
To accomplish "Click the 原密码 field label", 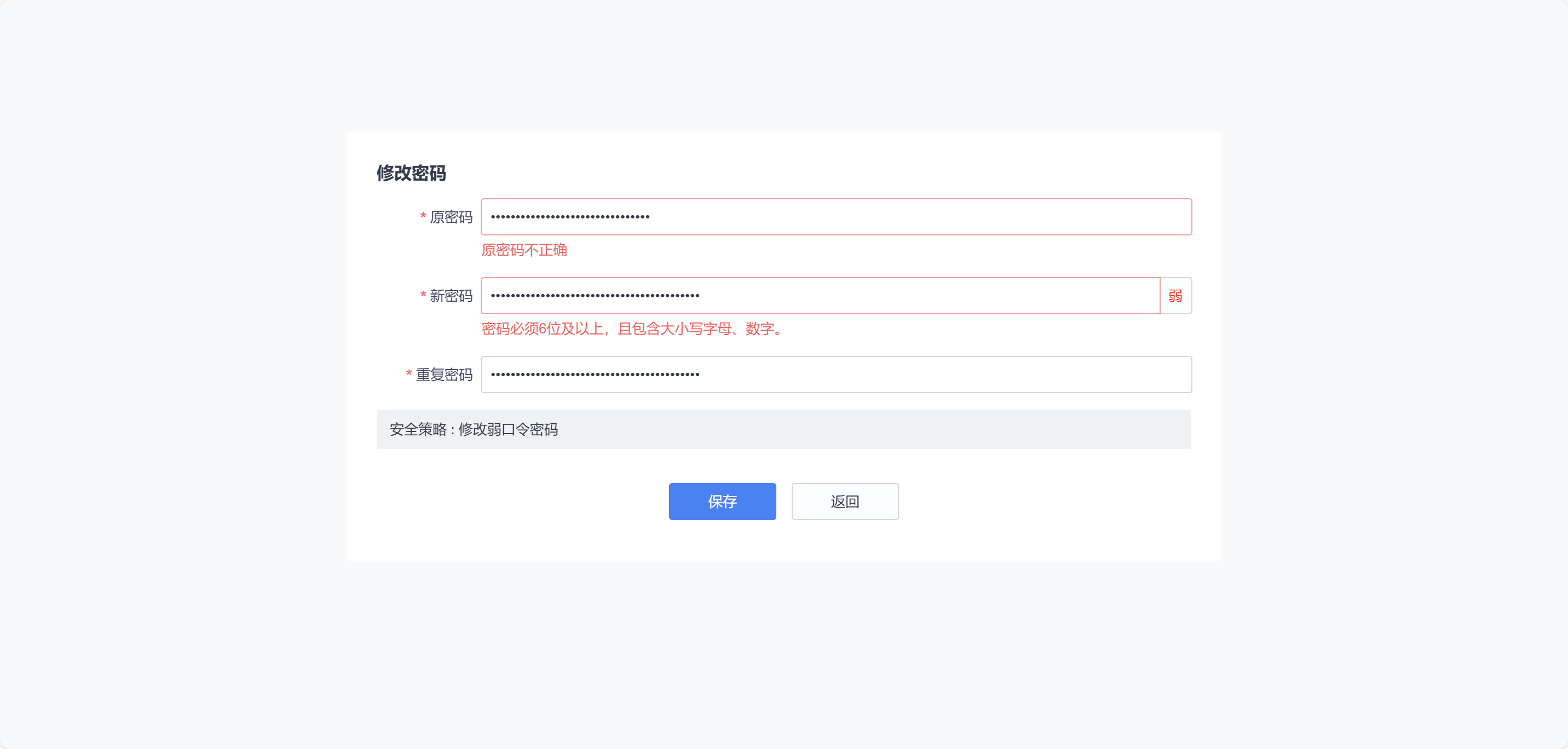I will (451, 217).
